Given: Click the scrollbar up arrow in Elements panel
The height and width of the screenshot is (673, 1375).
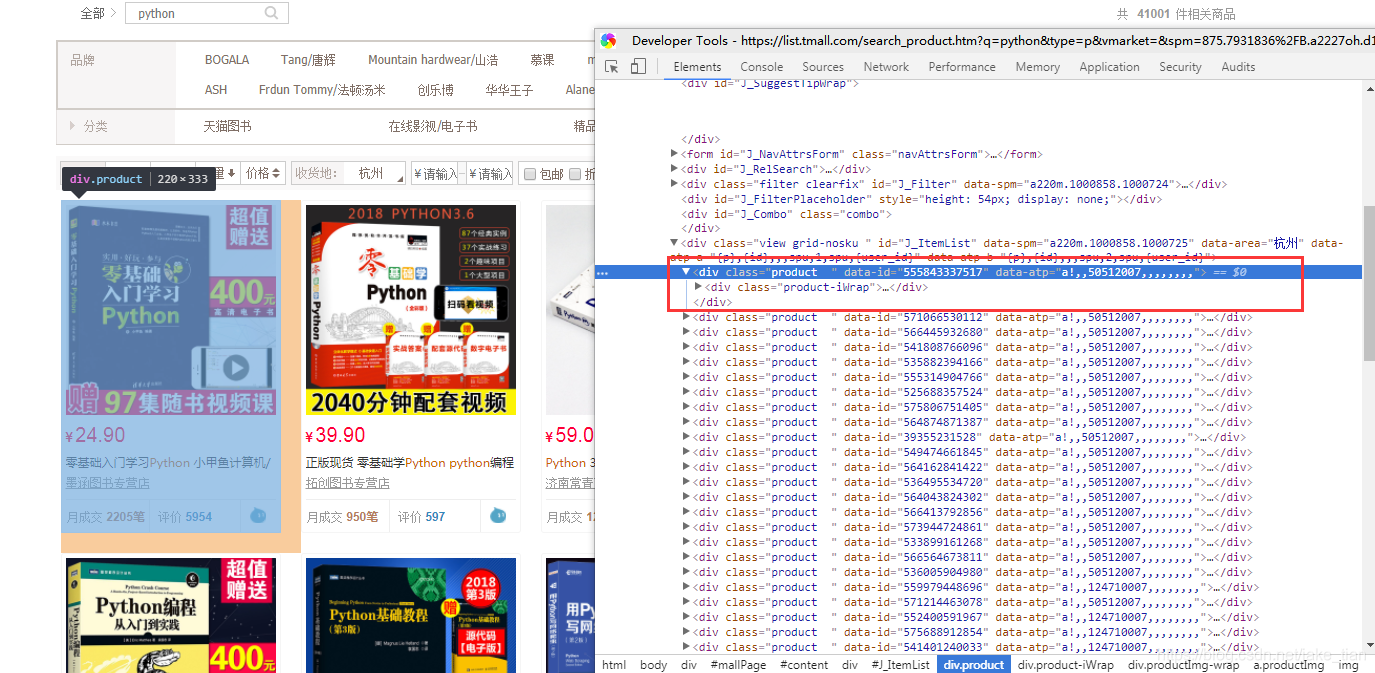Looking at the screenshot, I should coord(1368,88).
